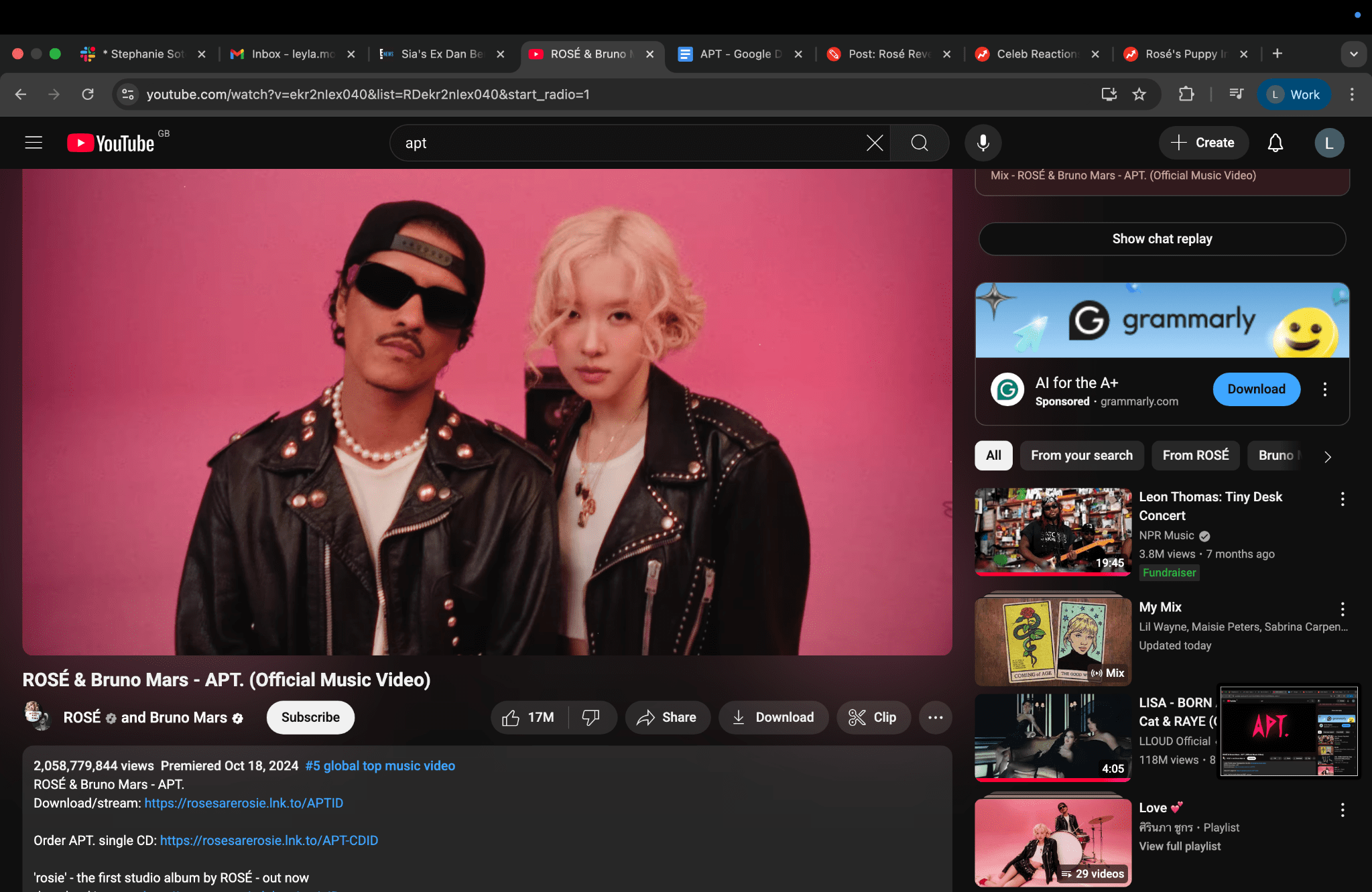Bookmark this page with star icon
The width and height of the screenshot is (1372, 892).
[x=1139, y=94]
